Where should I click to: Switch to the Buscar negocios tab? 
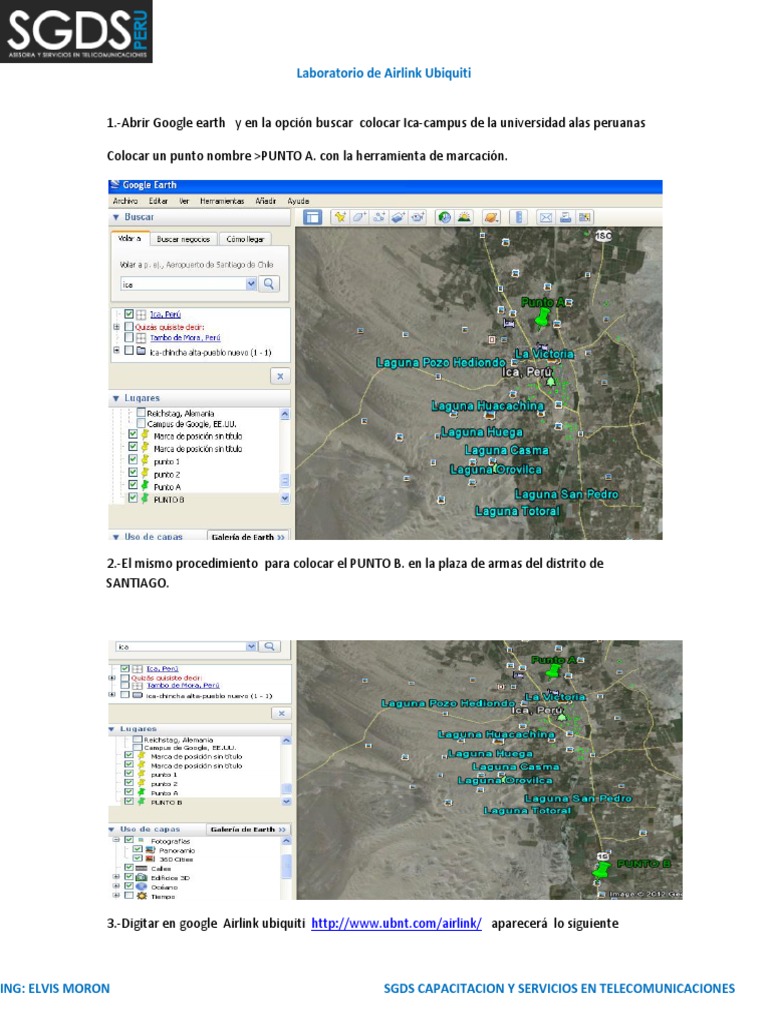184,239
